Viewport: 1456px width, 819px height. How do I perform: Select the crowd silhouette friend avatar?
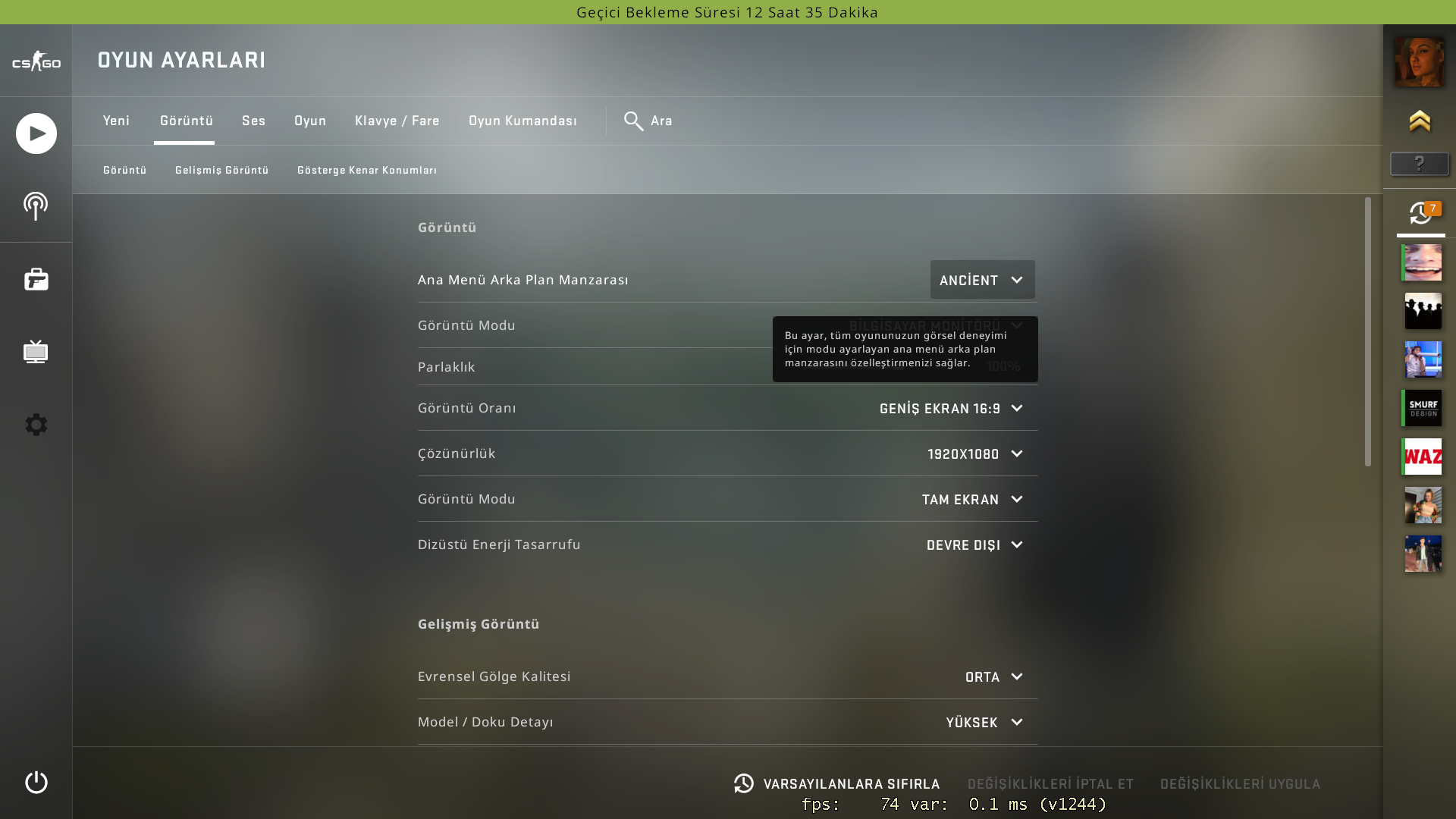click(x=1423, y=311)
